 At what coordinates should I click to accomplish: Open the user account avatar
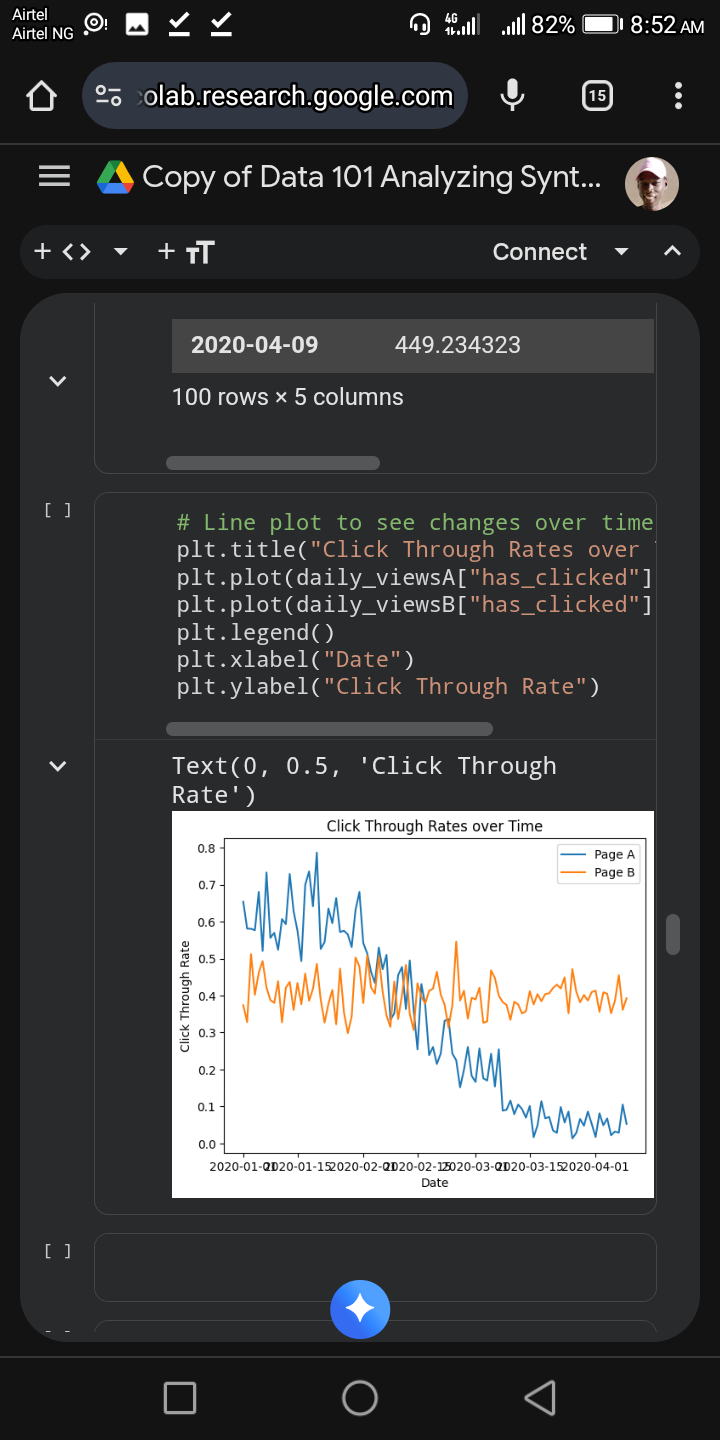pos(652,184)
